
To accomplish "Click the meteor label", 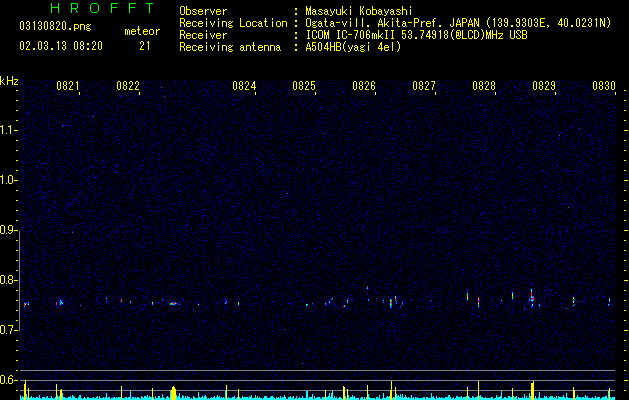I will click(142, 31).
